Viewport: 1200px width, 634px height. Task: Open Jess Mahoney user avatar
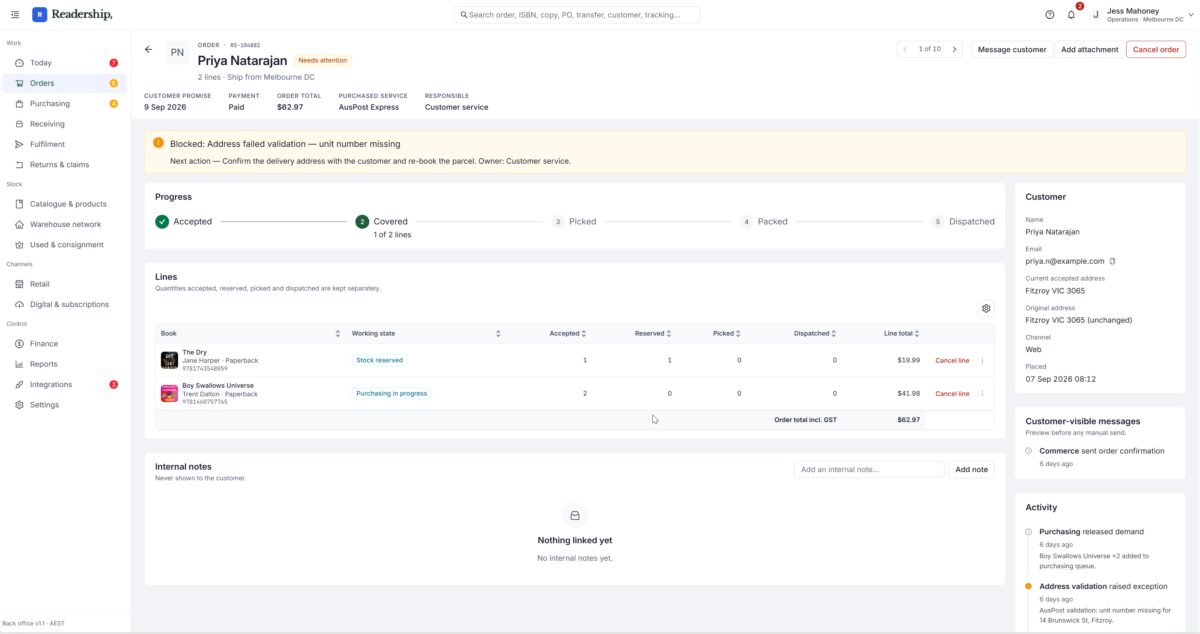(1096, 15)
